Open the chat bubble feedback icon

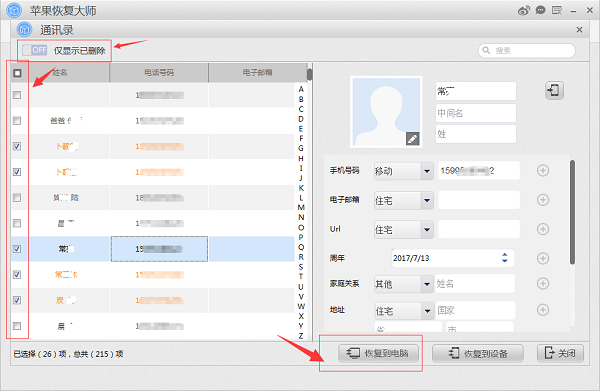(540, 10)
